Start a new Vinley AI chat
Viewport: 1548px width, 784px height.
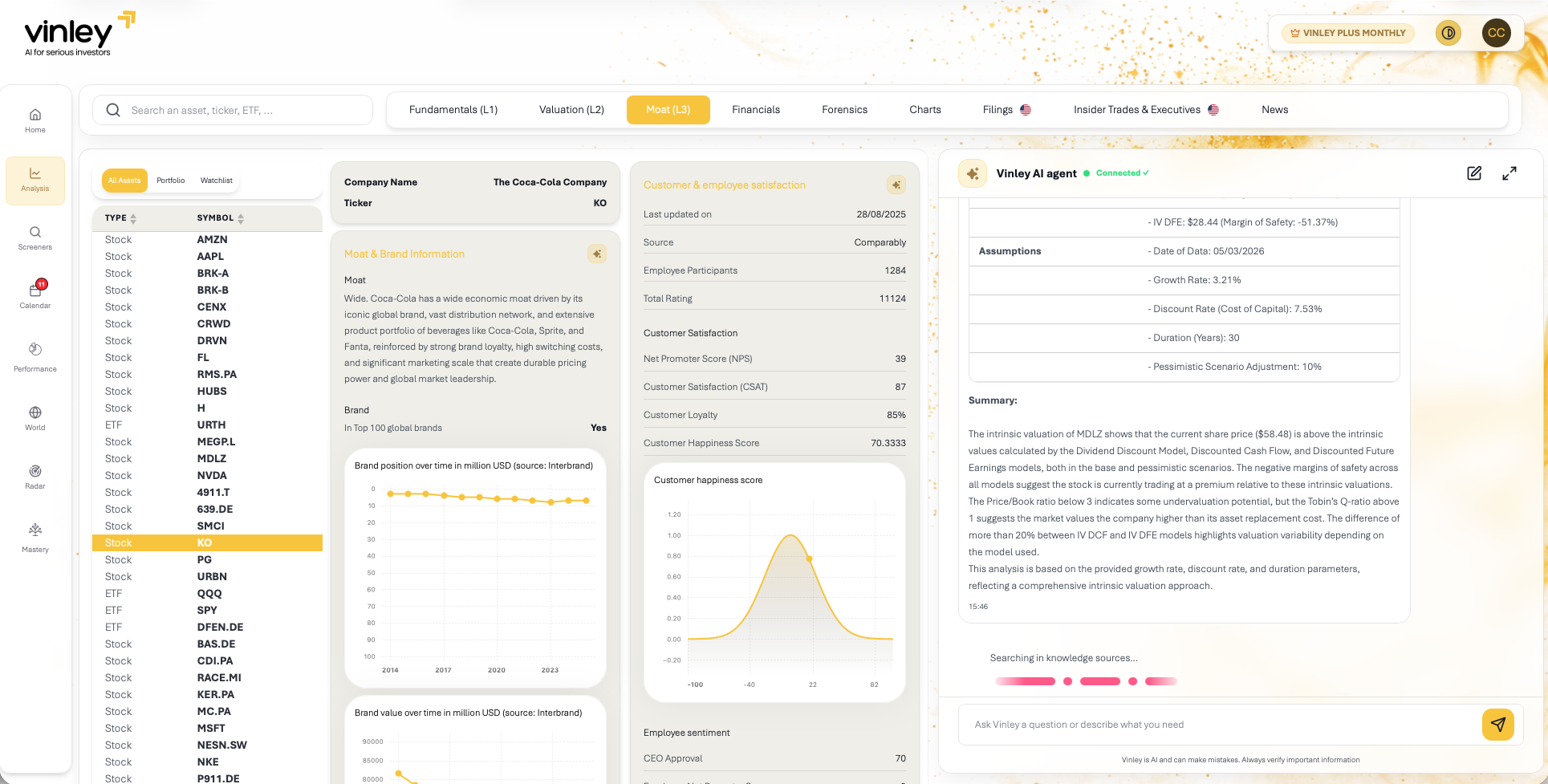[1474, 173]
